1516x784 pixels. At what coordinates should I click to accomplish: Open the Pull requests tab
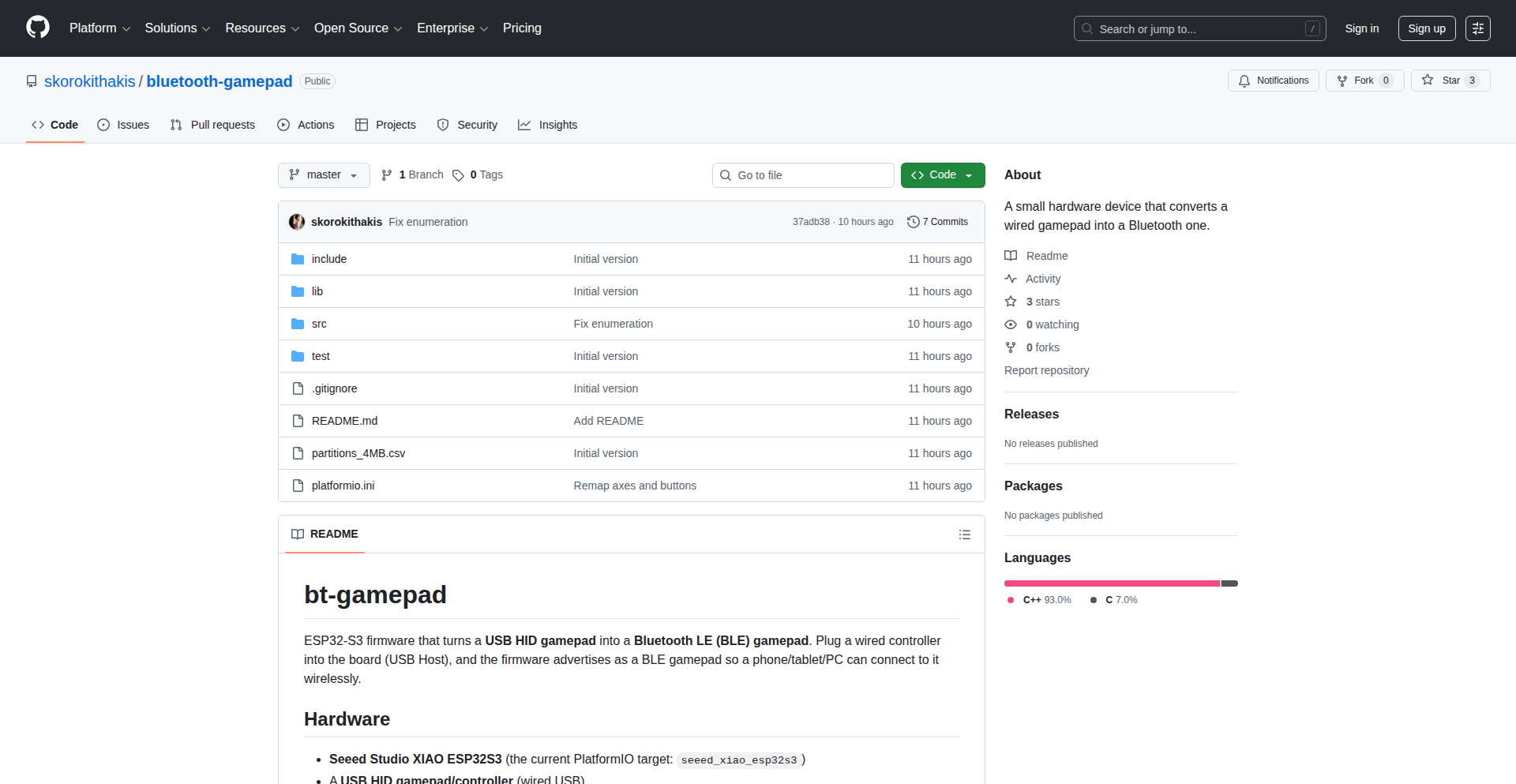[x=212, y=125]
